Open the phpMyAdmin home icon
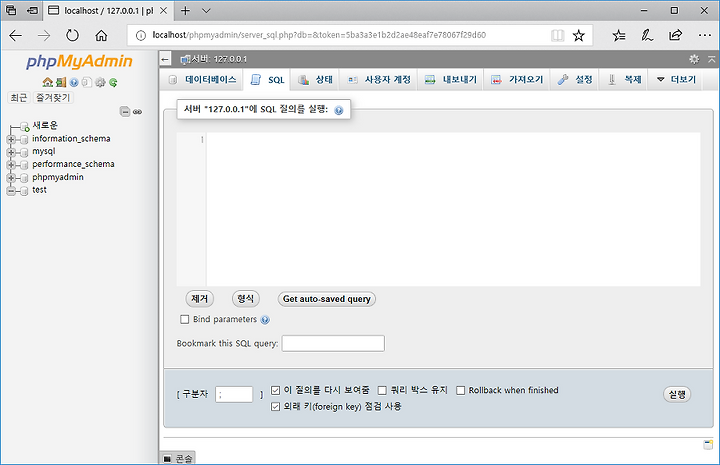Image resolution: width=720 pixels, height=465 pixels. [47, 82]
